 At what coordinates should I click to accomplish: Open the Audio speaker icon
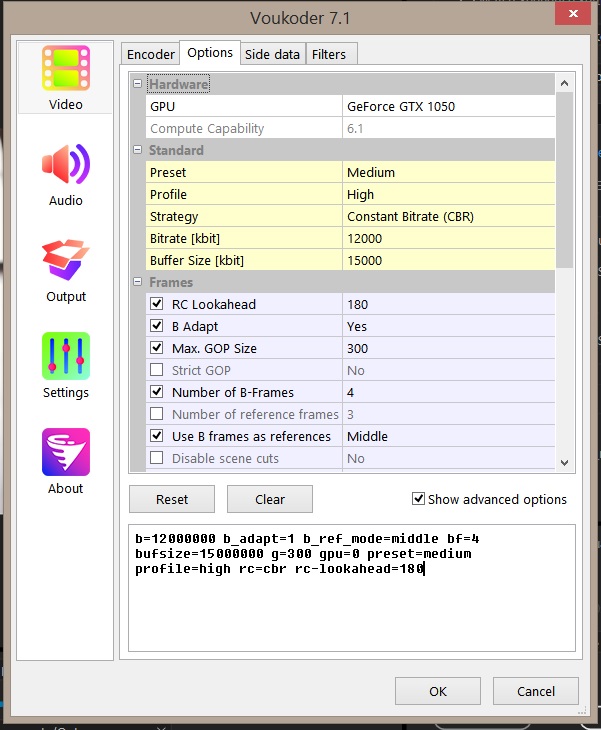tap(66, 165)
